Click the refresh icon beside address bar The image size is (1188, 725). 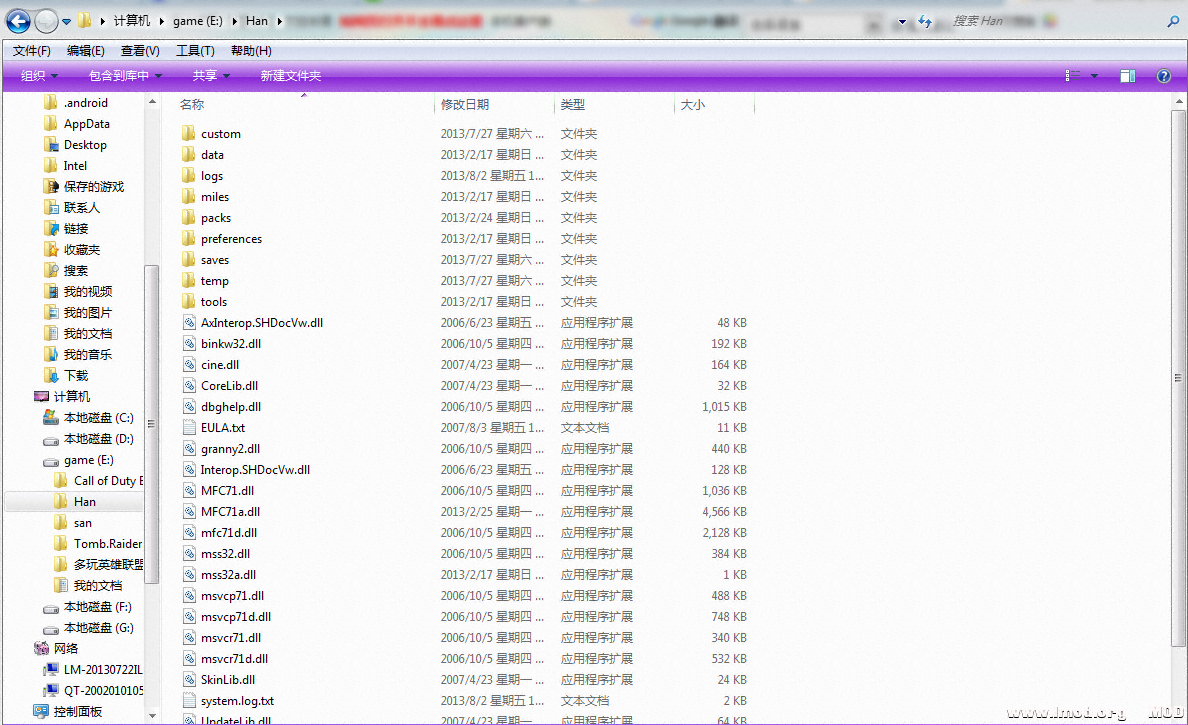(925, 21)
